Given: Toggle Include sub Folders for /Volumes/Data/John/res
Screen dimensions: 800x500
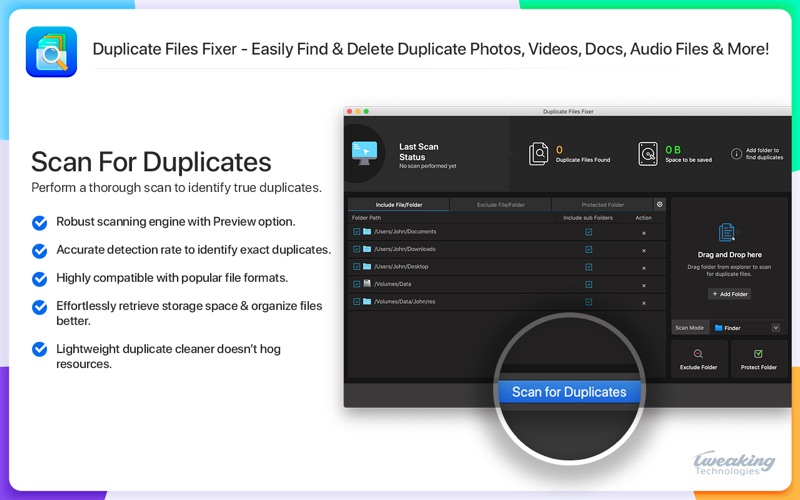Looking at the screenshot, I should pos(588,302).
